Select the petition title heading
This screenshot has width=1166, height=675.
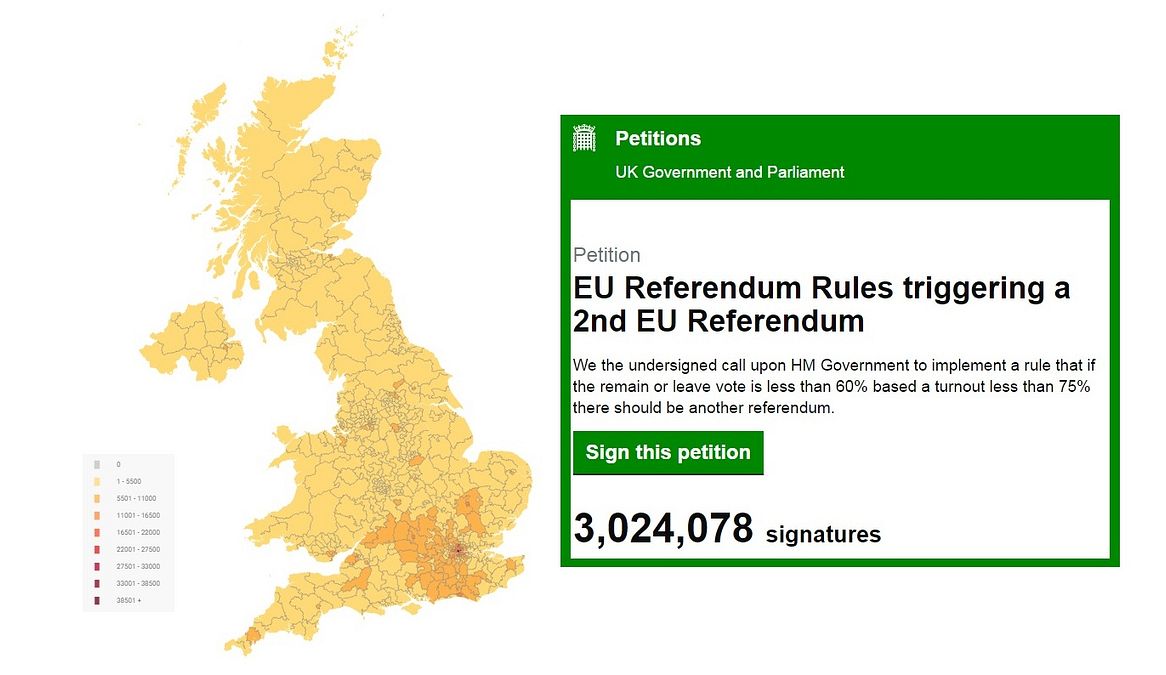[821, 305]
